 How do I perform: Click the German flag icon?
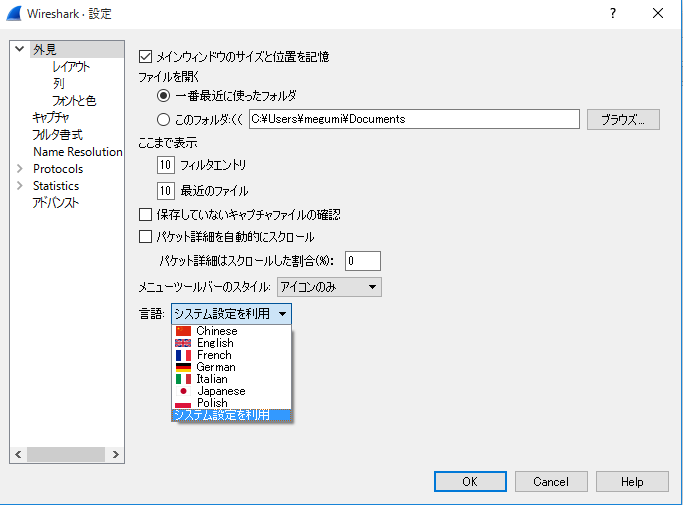coord(183,367)
